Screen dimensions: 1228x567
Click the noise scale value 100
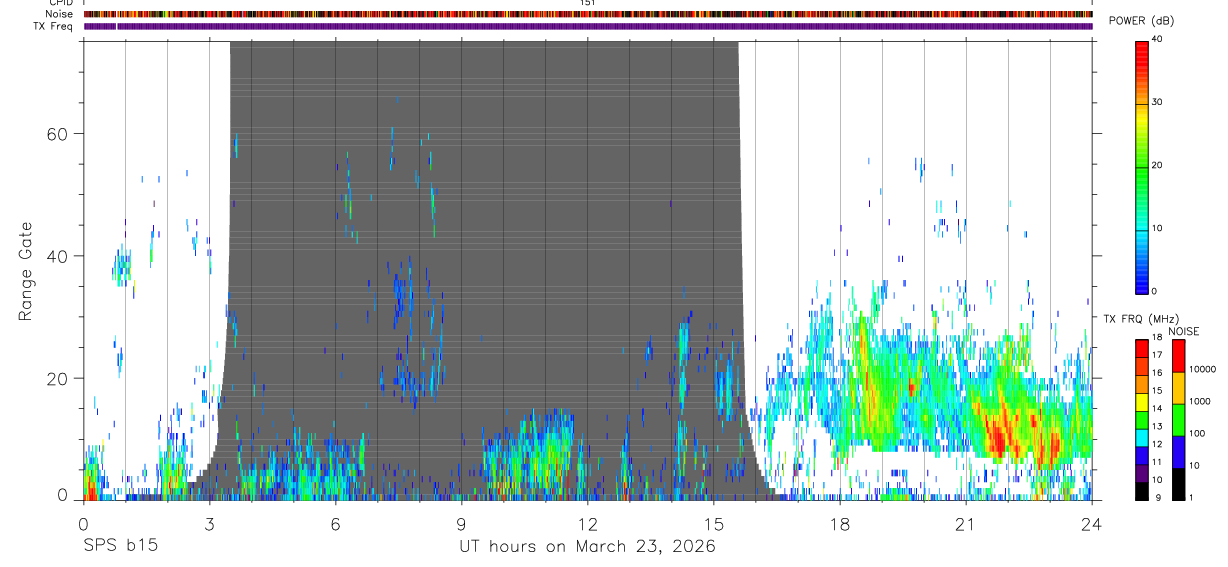(1198, 433)
